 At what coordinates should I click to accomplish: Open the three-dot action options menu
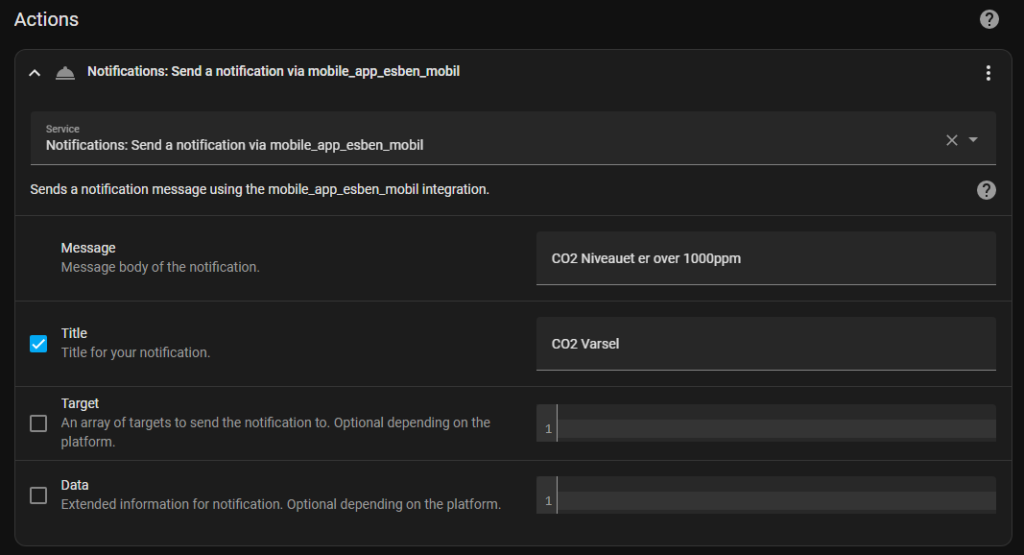tap(988, 72)
